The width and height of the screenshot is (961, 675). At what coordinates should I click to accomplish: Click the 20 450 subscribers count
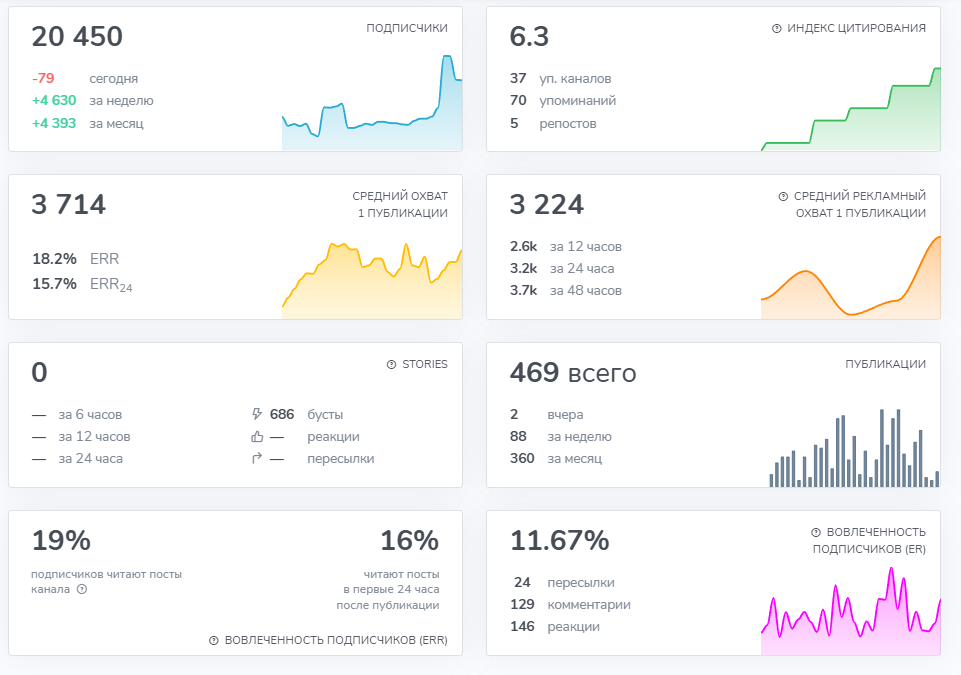click(77, 36)
